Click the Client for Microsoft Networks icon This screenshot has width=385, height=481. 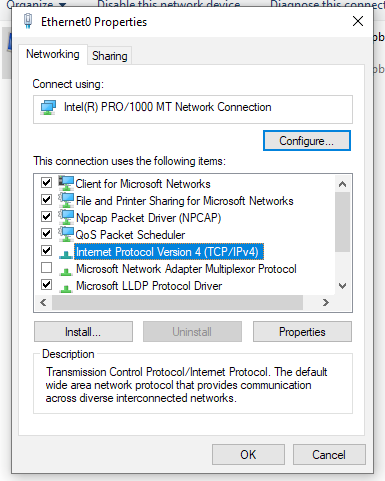(x=66, y=183)
